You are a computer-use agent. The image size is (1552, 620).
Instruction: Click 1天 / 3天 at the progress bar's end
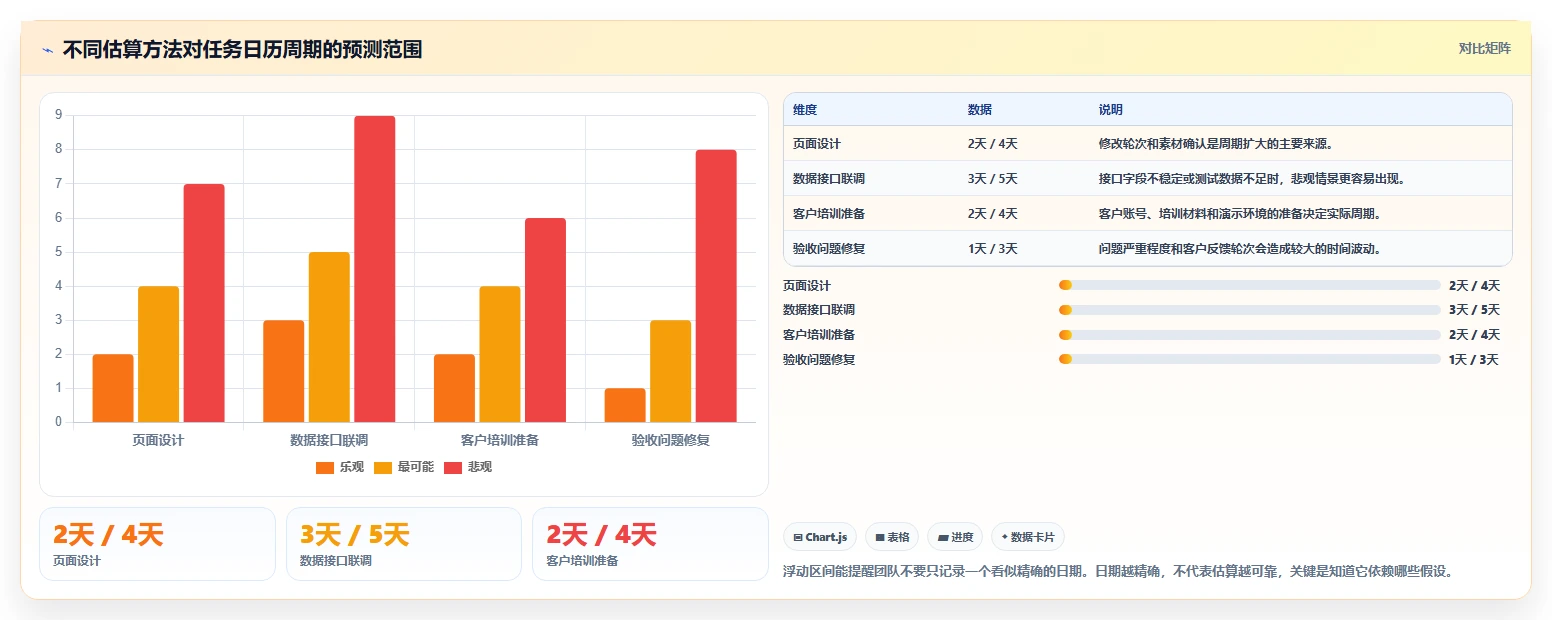[1474, 360]
